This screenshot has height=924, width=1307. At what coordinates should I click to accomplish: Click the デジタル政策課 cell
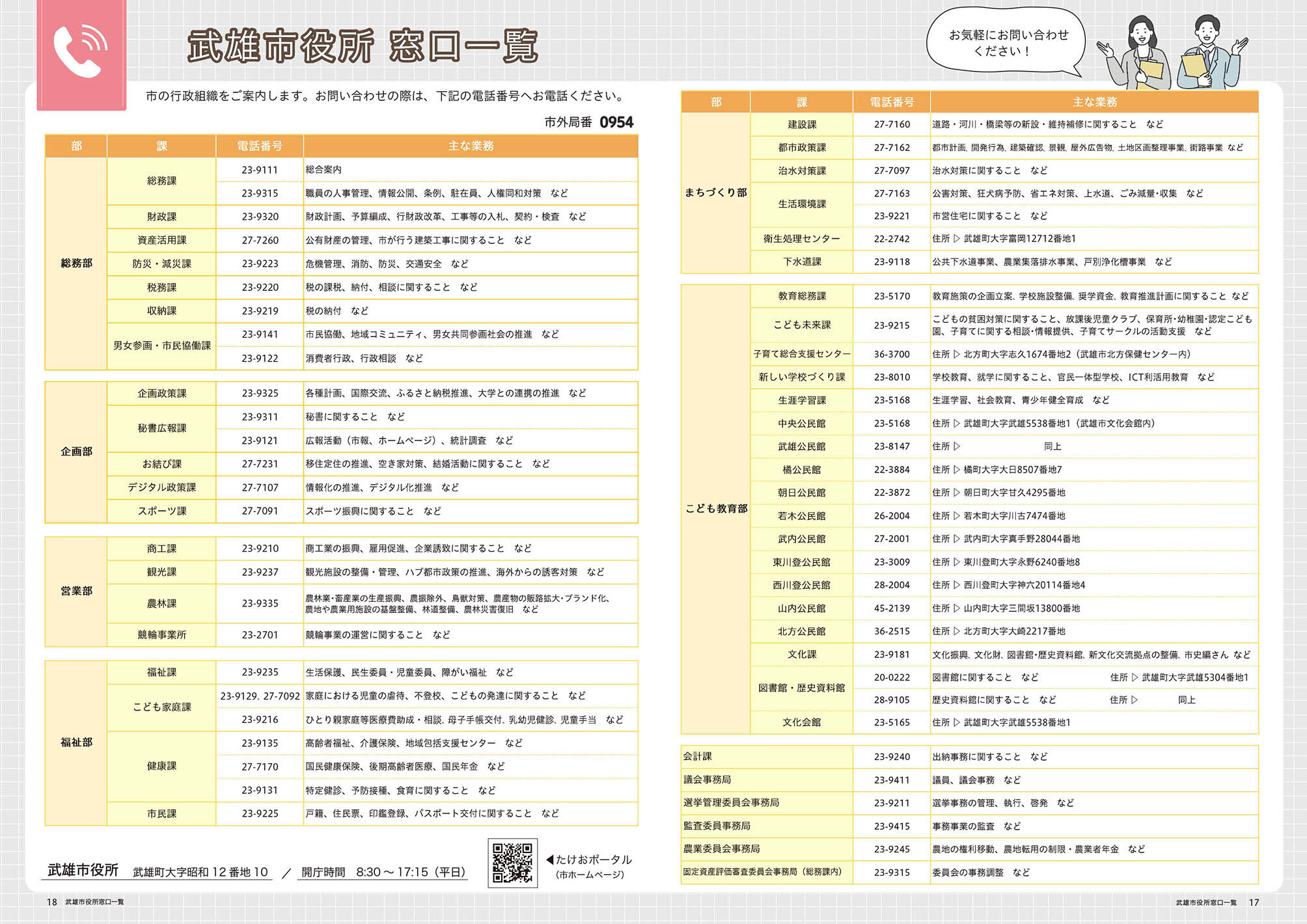point(161,487)
